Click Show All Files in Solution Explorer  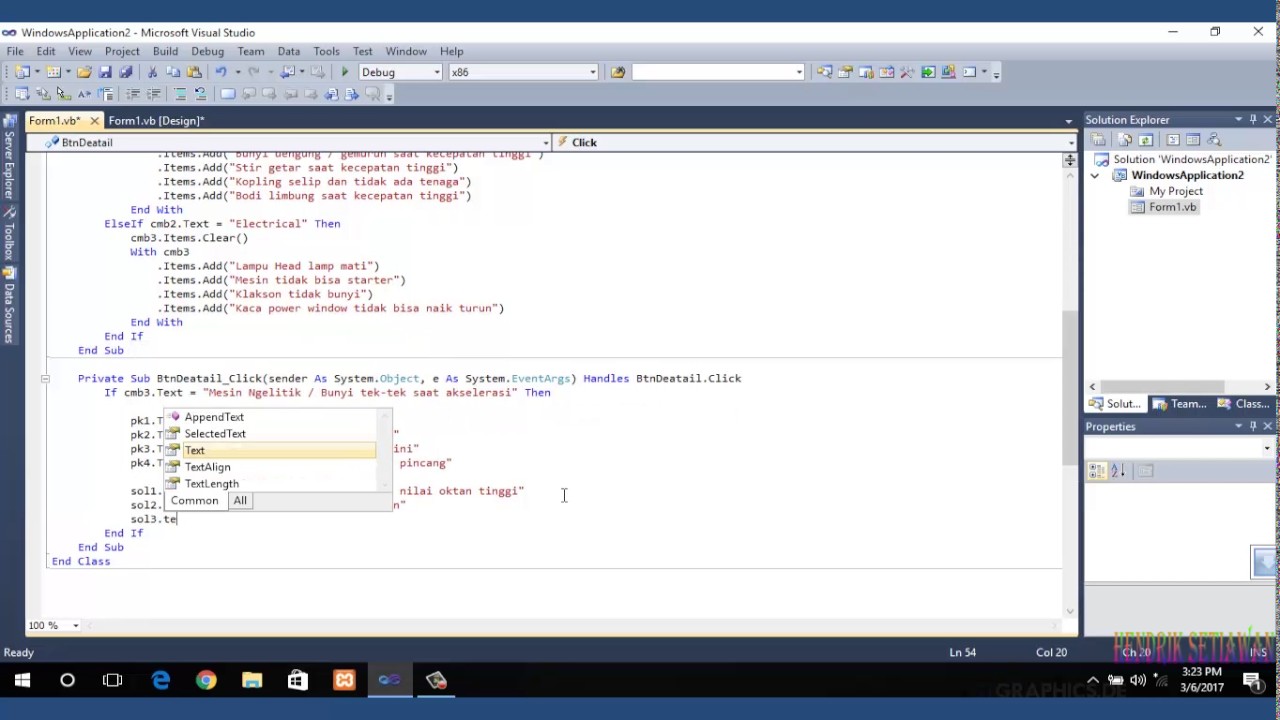(x=1125, y=140)
